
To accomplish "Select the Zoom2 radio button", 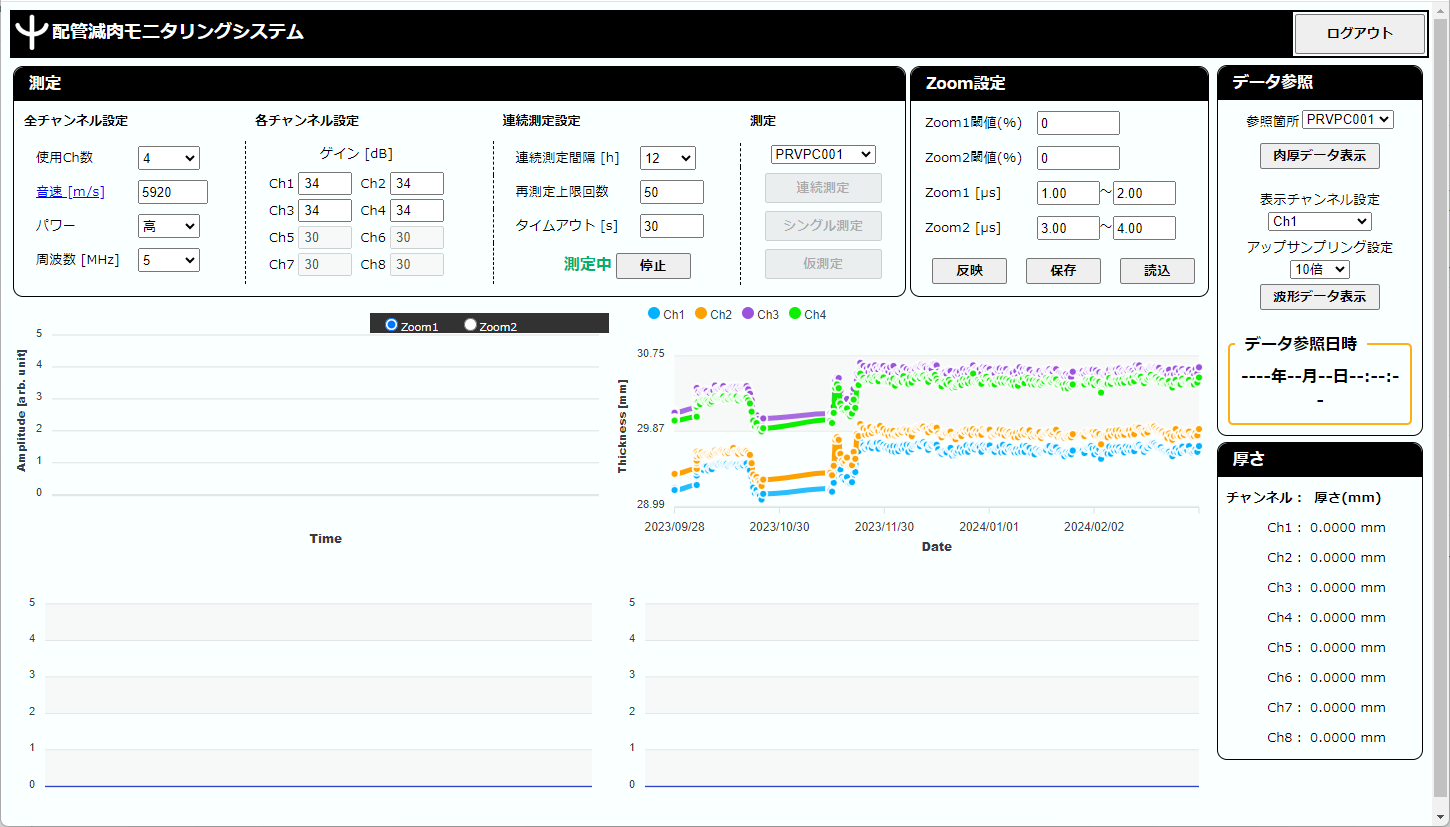I will click(470, 325).
